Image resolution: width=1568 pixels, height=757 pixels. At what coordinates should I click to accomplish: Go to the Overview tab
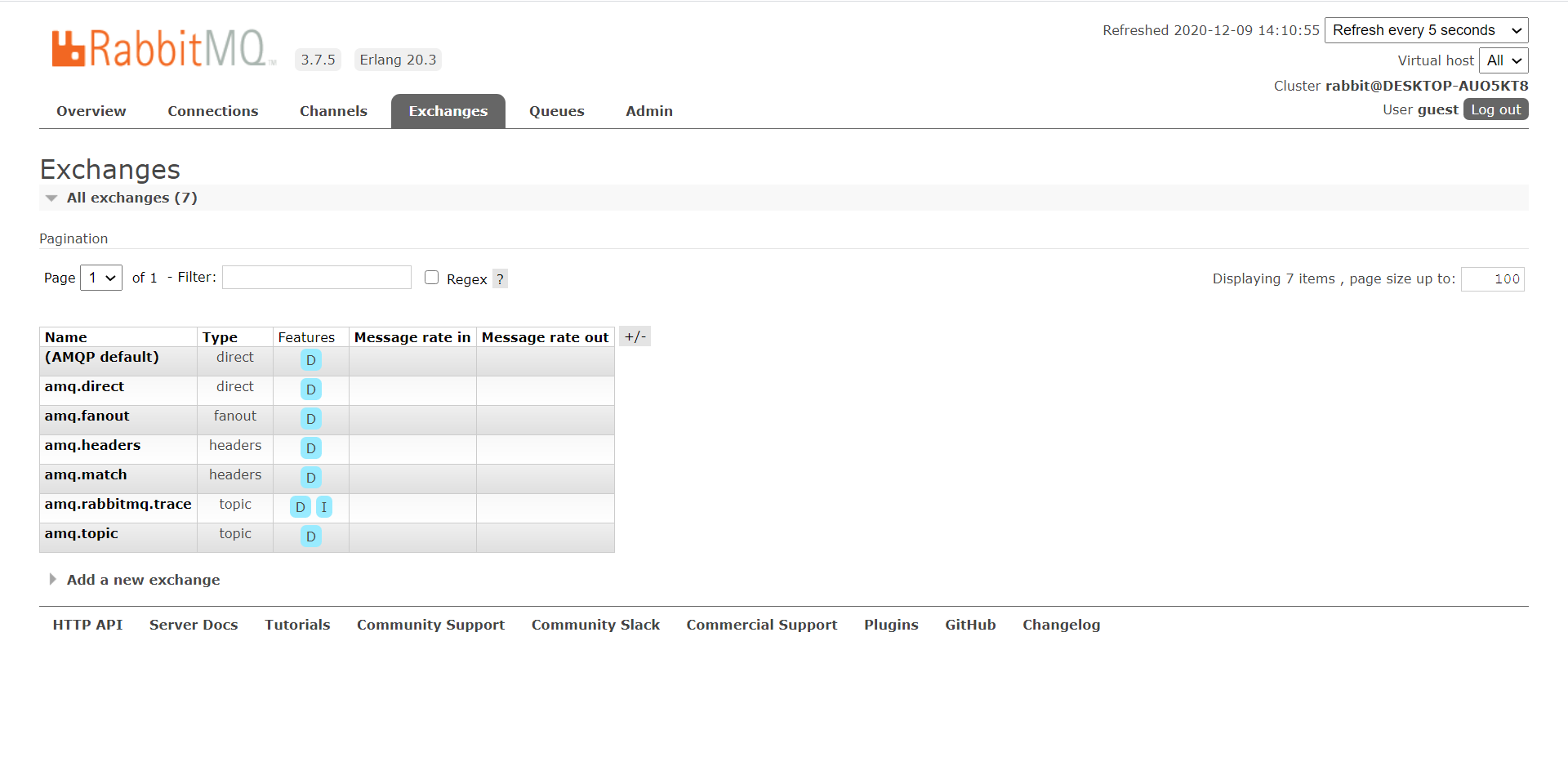coord(91,111)
